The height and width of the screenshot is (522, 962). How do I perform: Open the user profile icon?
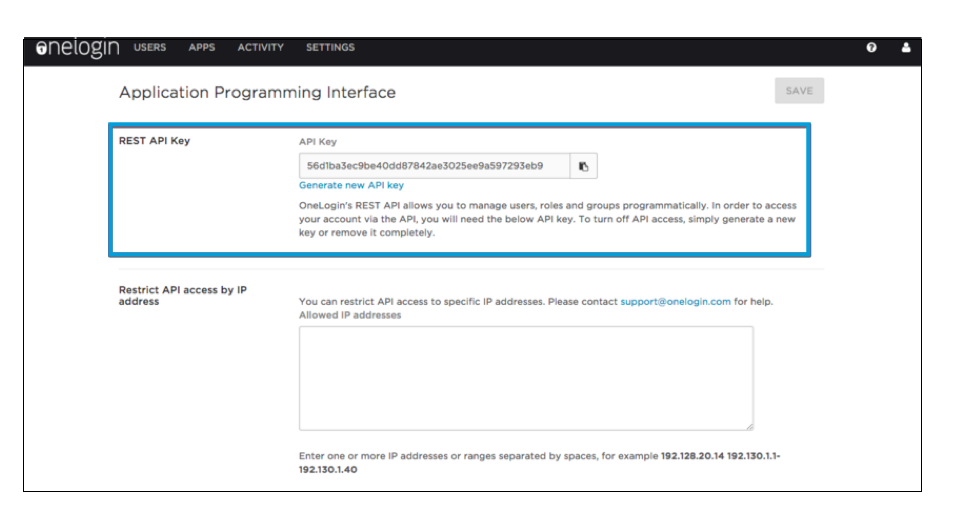point(906,47)
